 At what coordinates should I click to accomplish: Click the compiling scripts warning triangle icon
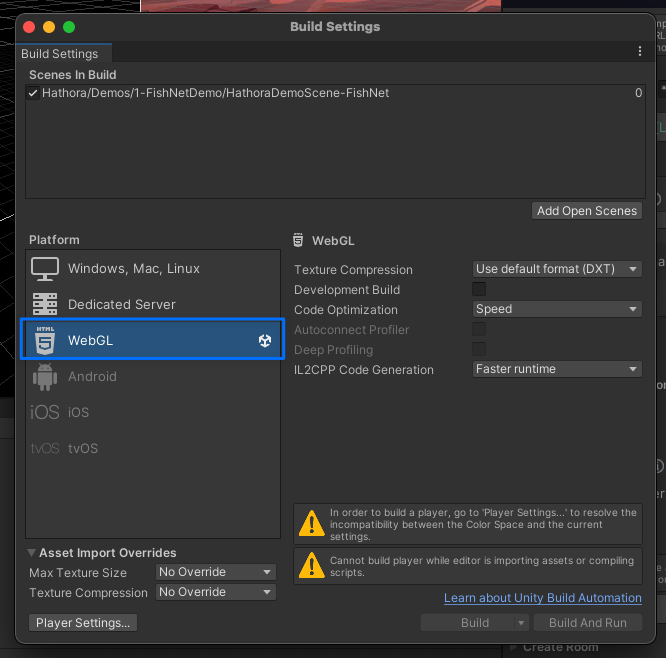click(312, 565)
